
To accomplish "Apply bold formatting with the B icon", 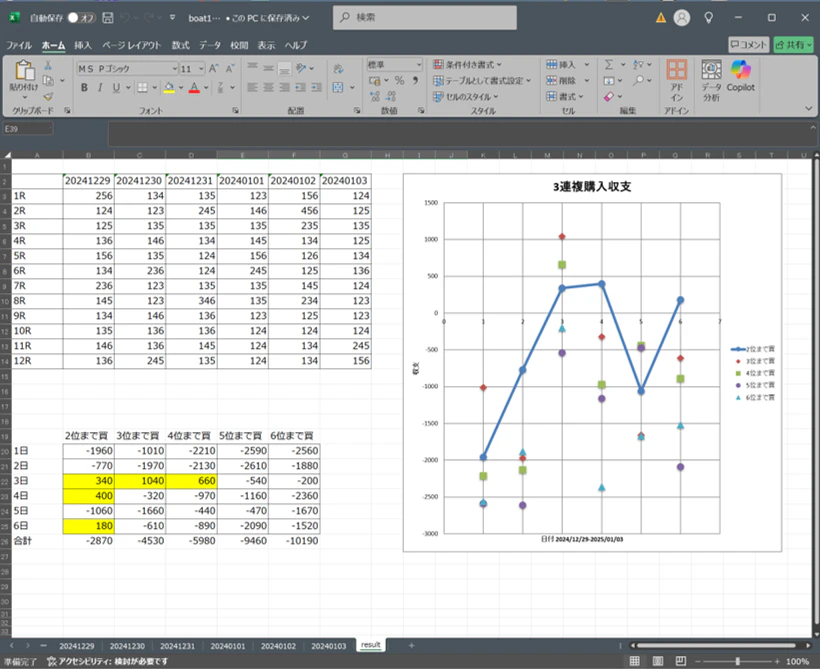I will (84, 87).
